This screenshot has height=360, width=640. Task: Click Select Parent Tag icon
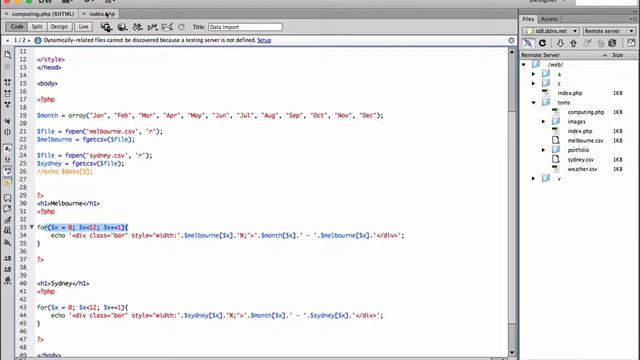coord(7,121)
